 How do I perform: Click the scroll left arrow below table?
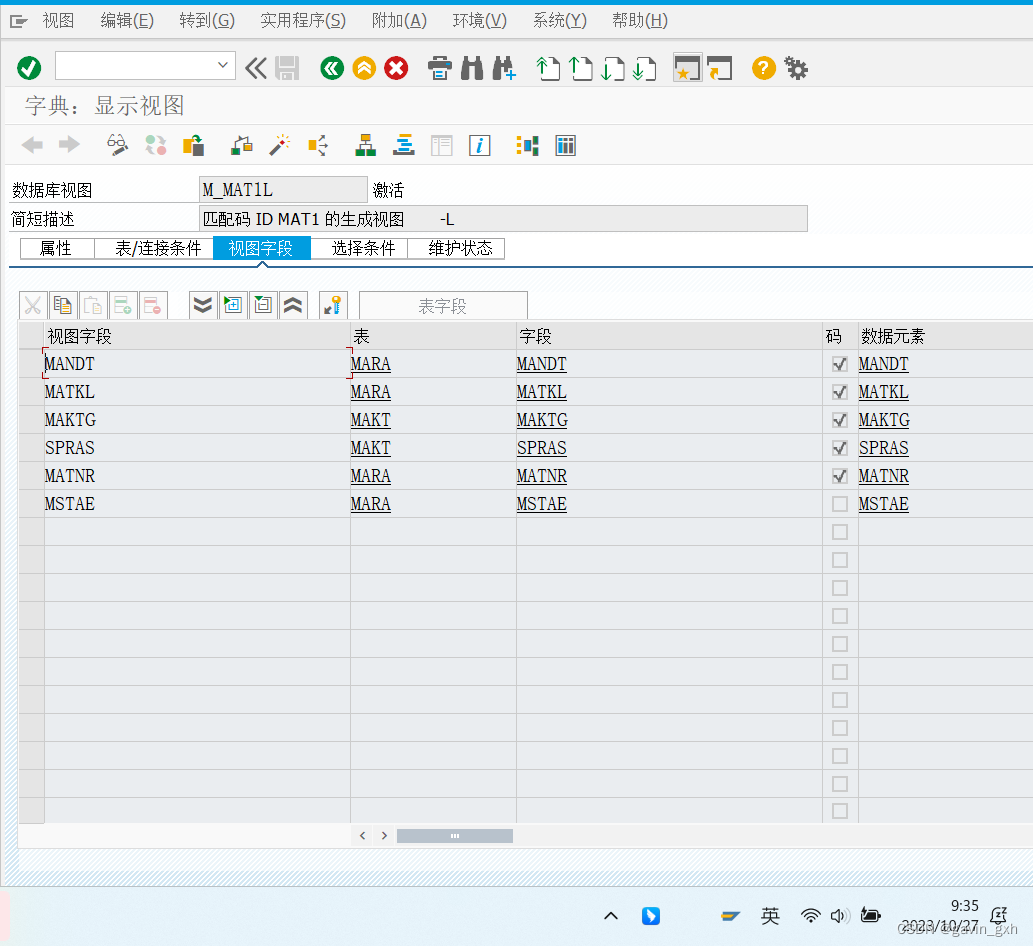[x=362, y=836]
